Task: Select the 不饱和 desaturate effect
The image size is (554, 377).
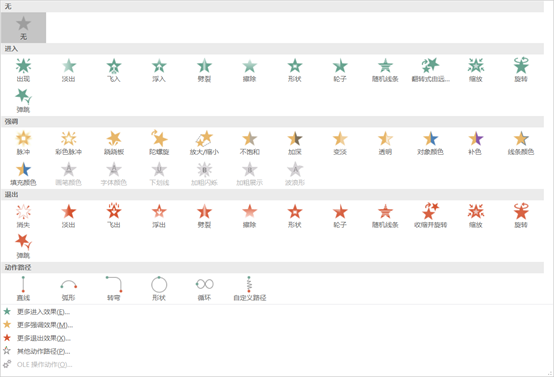Action: pos(249,143)
